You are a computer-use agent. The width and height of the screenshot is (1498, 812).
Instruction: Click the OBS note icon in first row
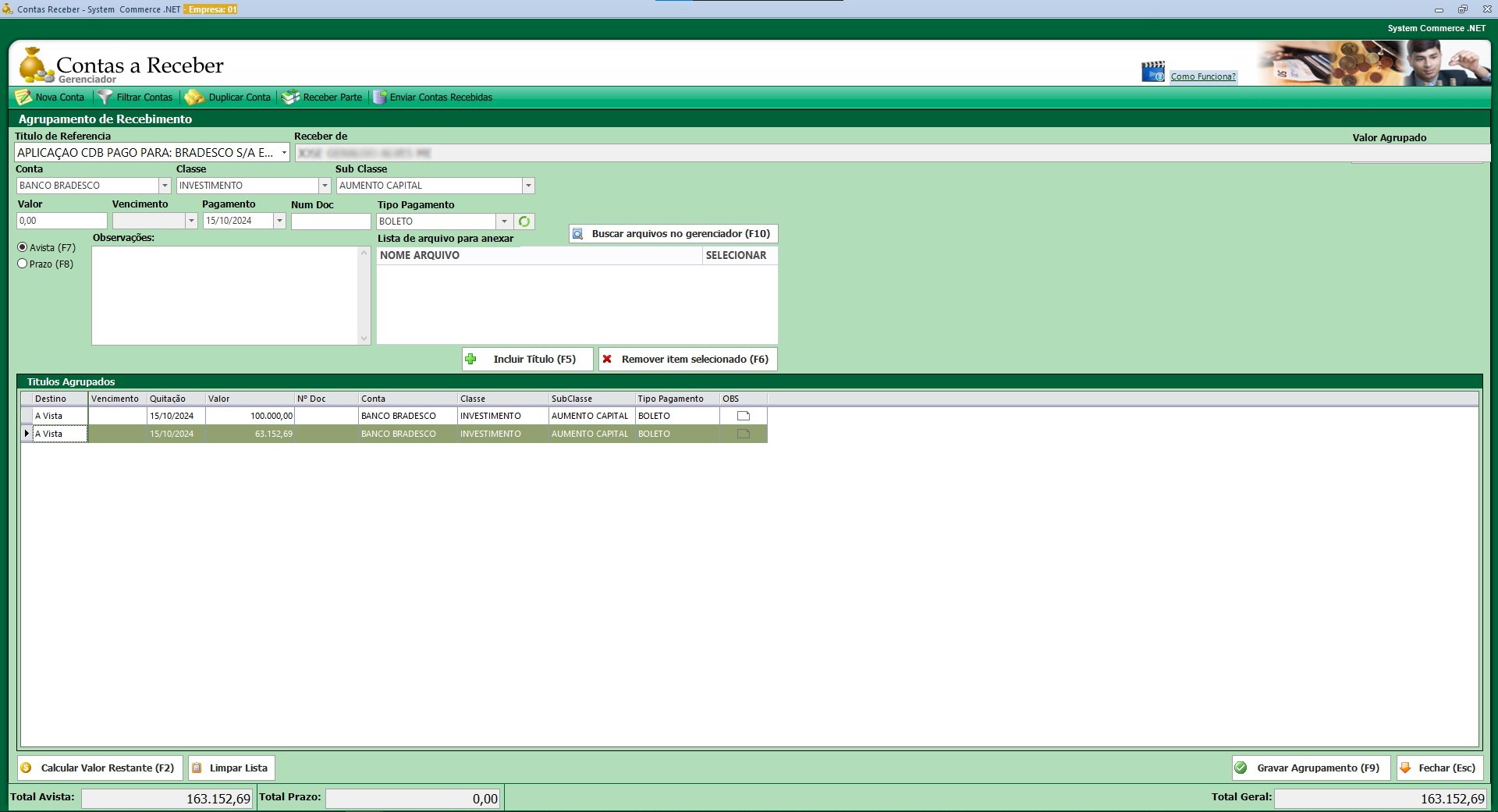743,417
